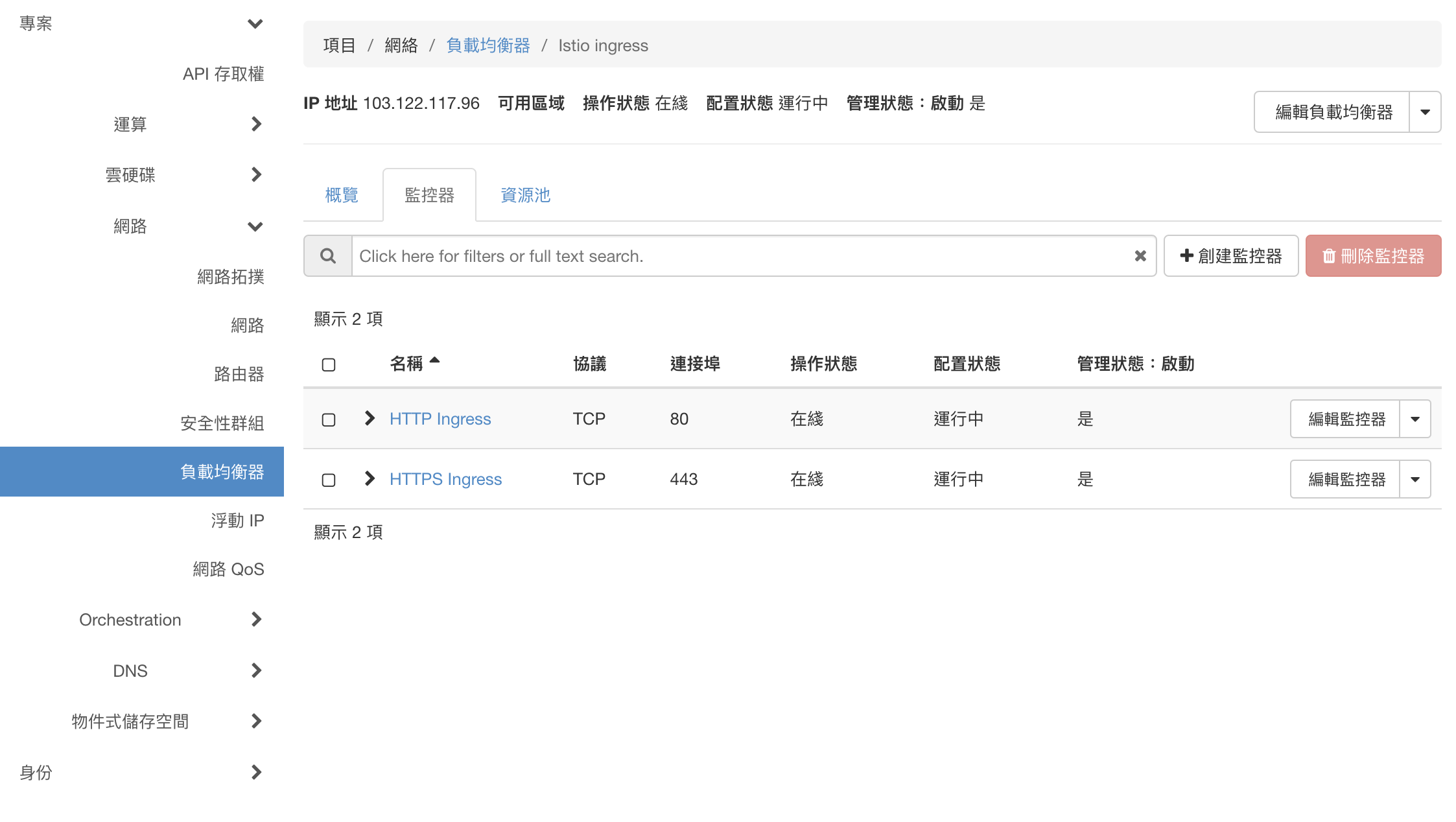The image size is (1456, 822).
Task: Open the HTTPS Ingress link
Action: [445, 479]
